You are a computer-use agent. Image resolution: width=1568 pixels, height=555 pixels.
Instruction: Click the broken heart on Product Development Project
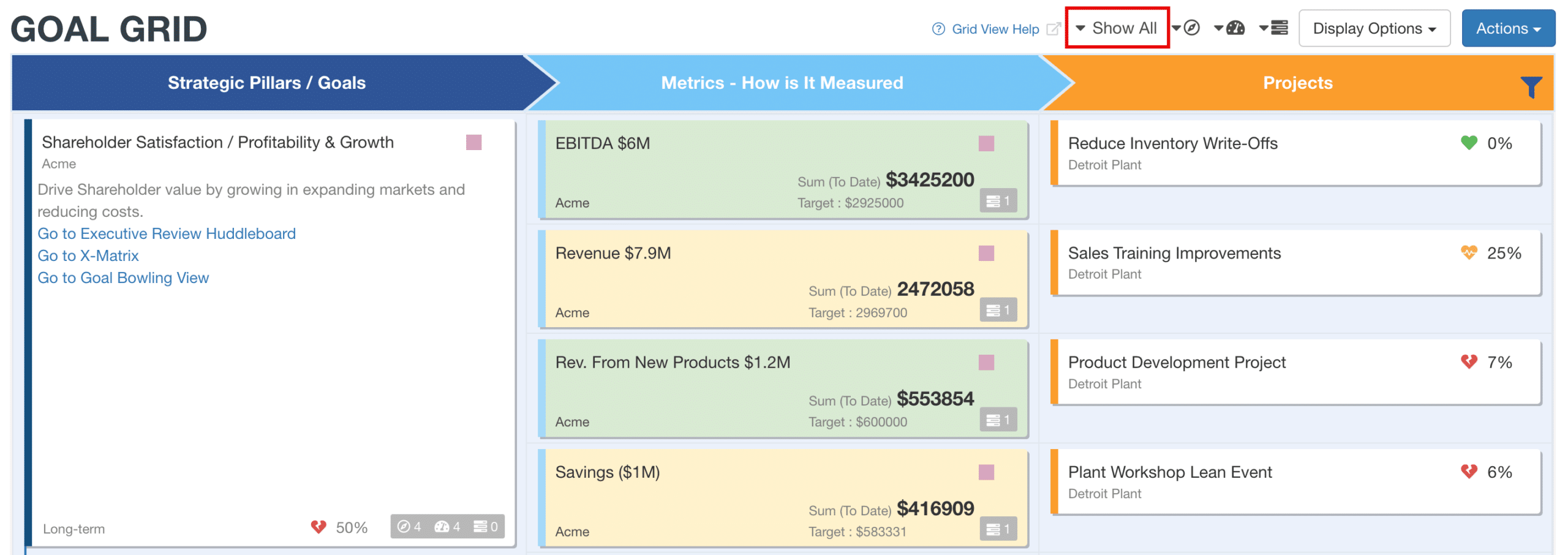[1468, 362]
